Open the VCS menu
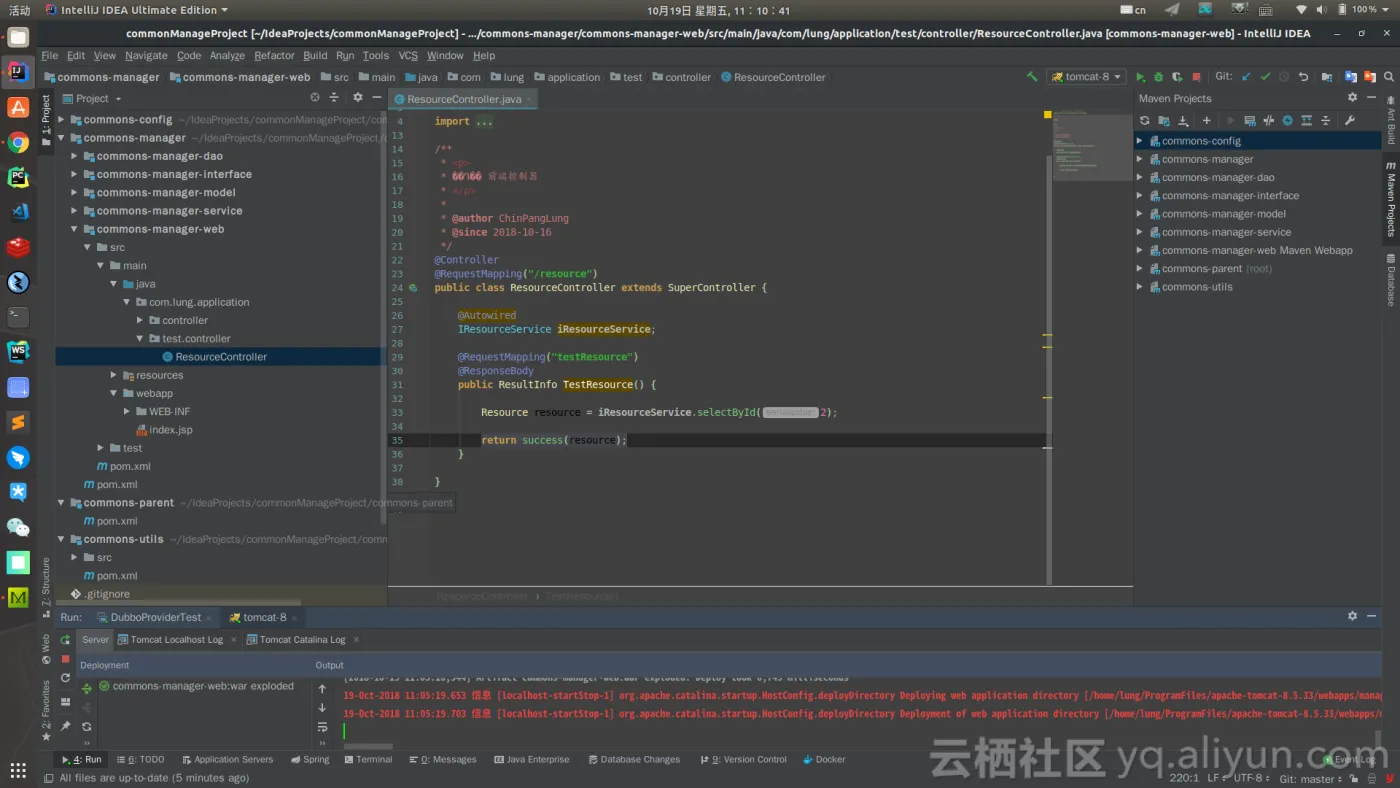 tap(408, 56)
